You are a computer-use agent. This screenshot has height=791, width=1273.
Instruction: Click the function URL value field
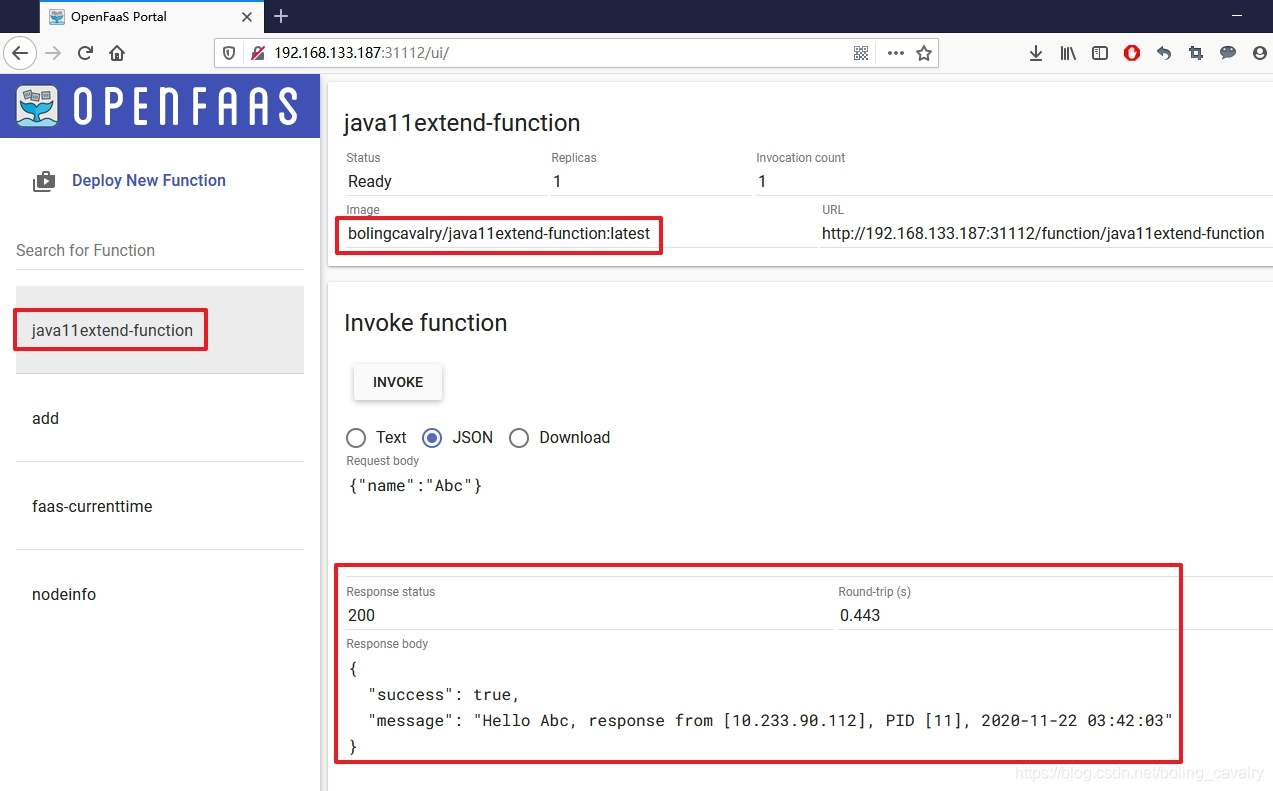(x=1043, y=234)
